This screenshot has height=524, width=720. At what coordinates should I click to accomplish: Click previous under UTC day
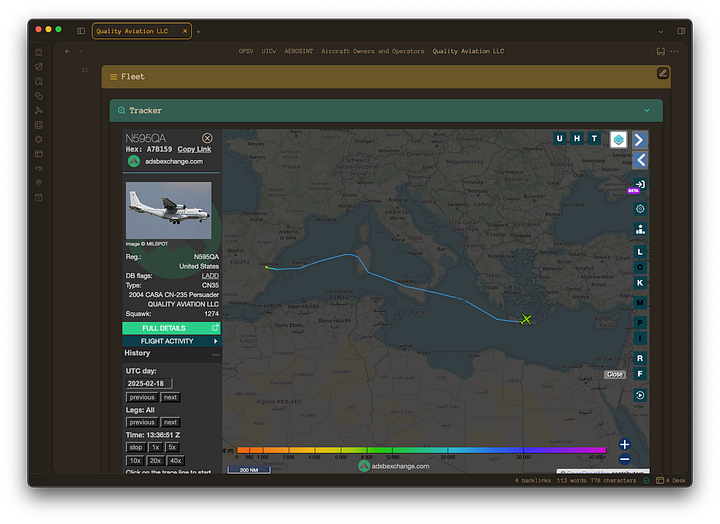(x=142, y=398)
